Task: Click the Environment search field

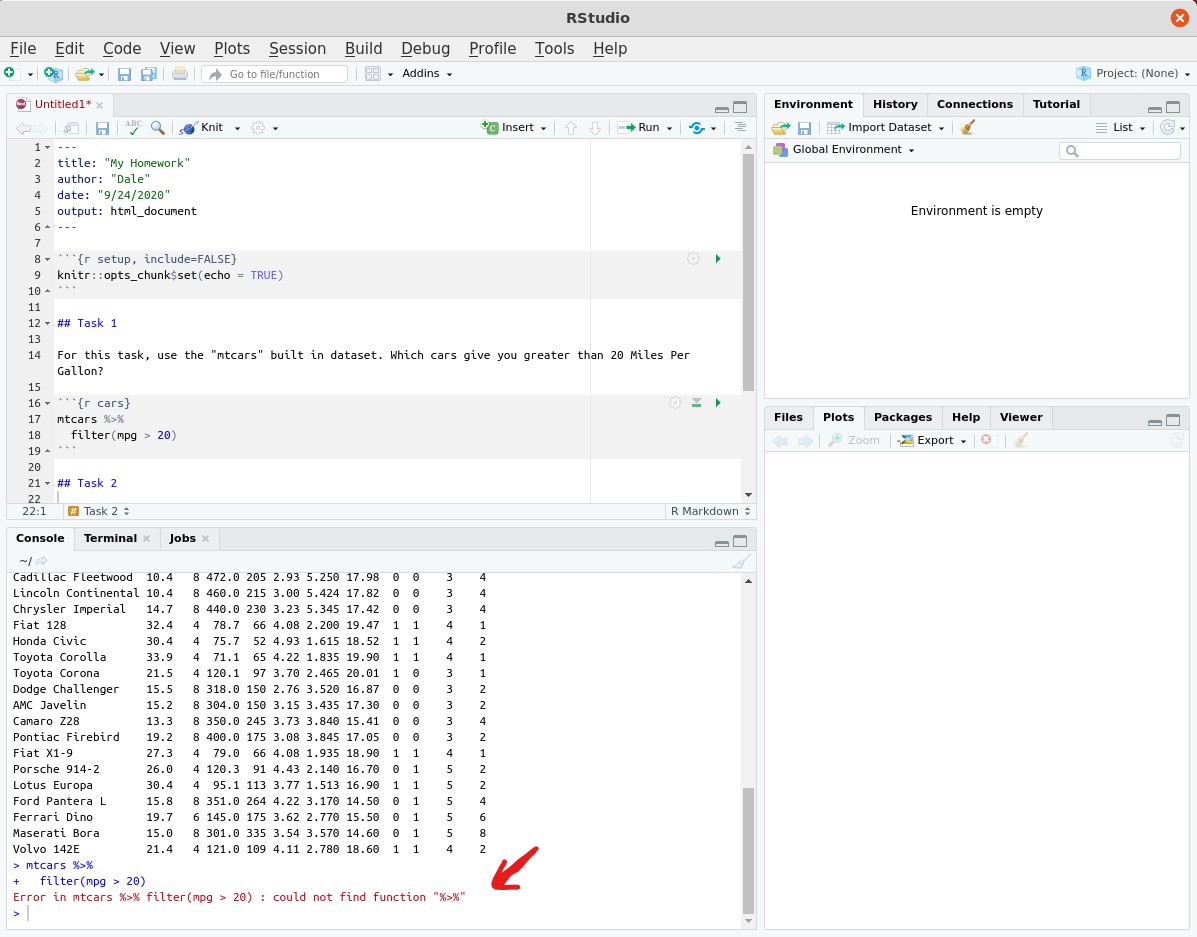Action: (1120, 150)
